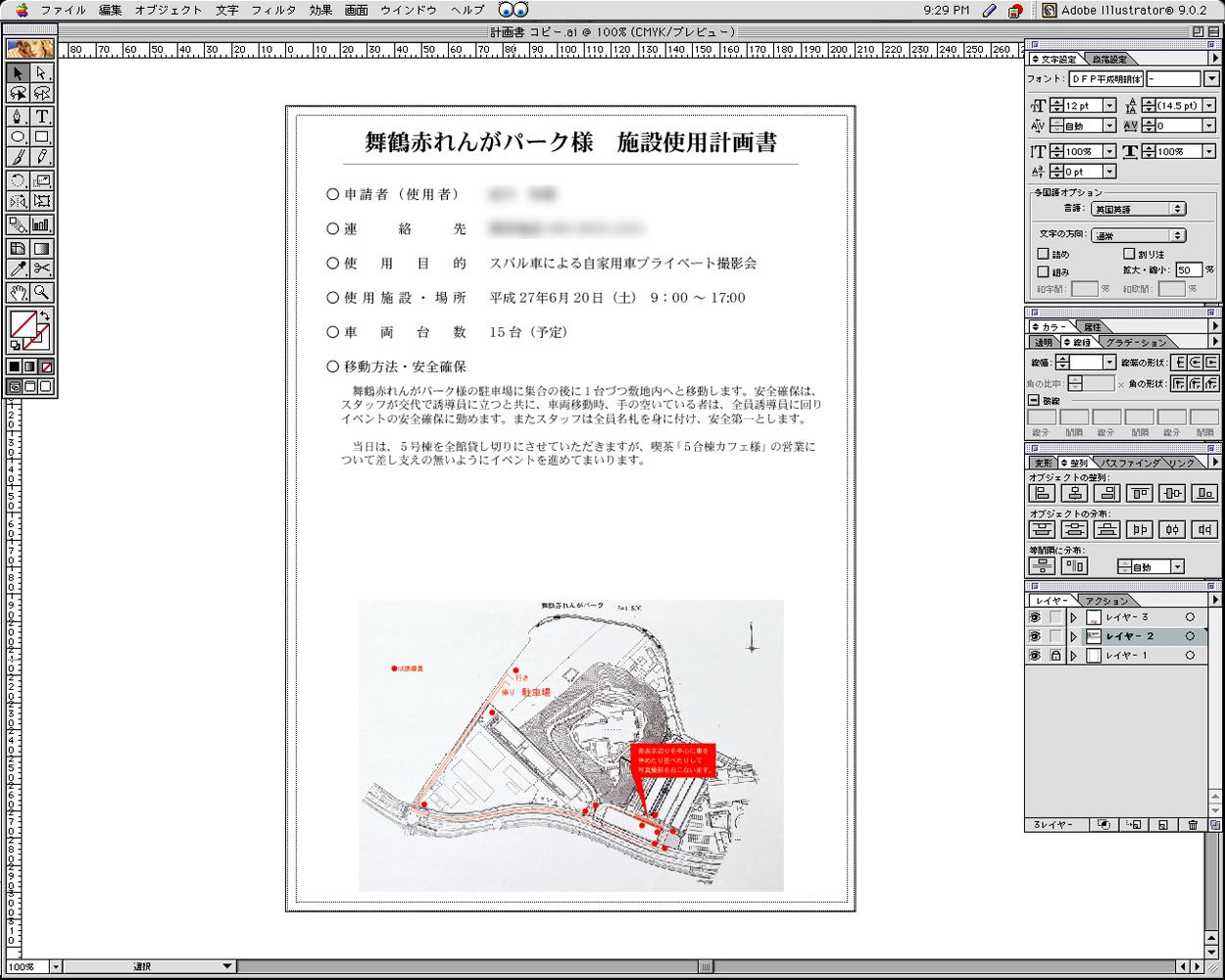Screen dimensions: 1225x980
Task: Click the trash icon in Layers palette
Action: pyautogui.click(x=1193, y=825)
